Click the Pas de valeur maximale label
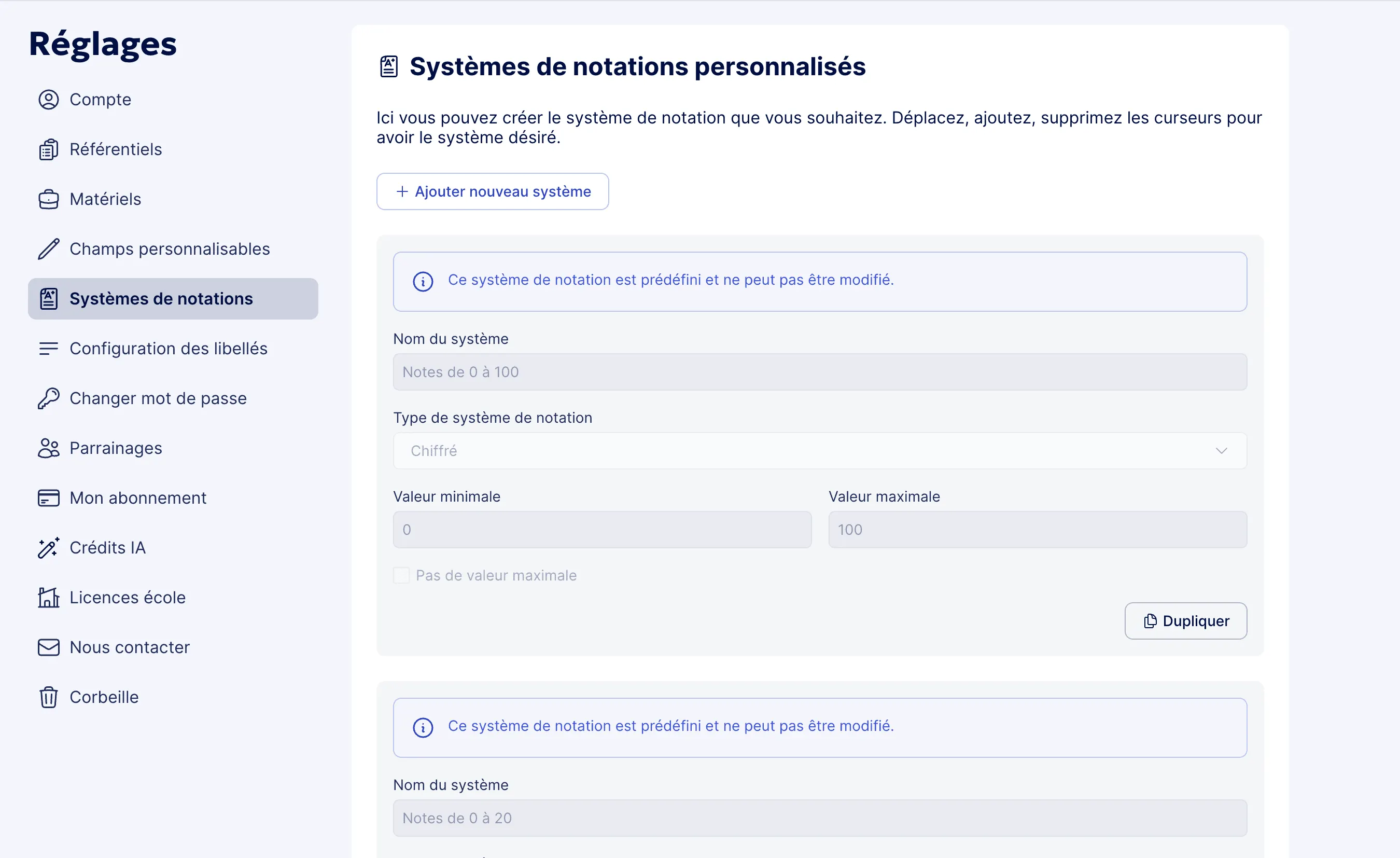Image resolution: width=1400 pixels, height=858 pixels. coord(496,575)
